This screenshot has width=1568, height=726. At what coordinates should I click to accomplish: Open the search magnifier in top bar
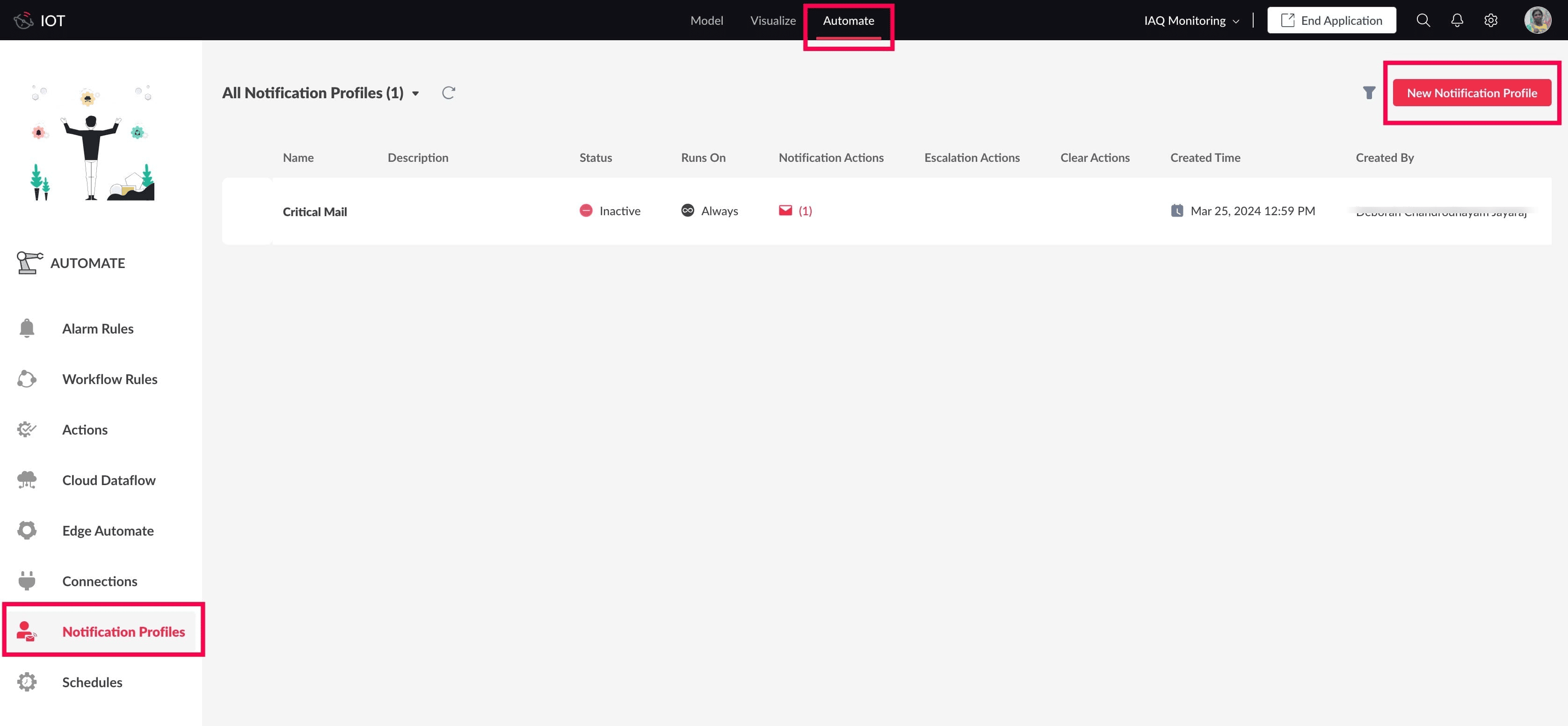pos(1423,20)
